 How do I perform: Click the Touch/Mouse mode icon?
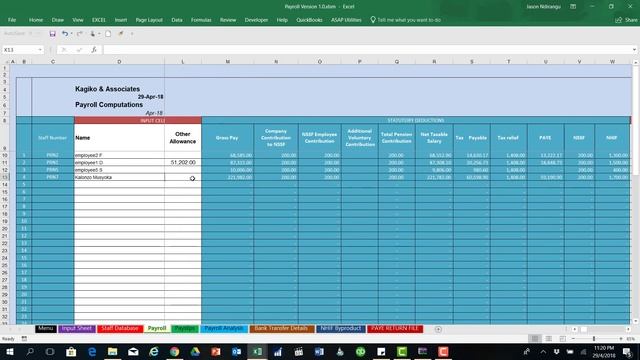click(x=93, y=34)
